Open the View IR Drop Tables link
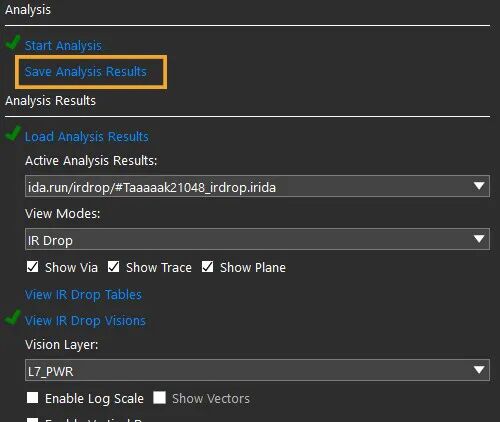Image resolution: width=500 pixels, height=422 pixels. (83, 295)
